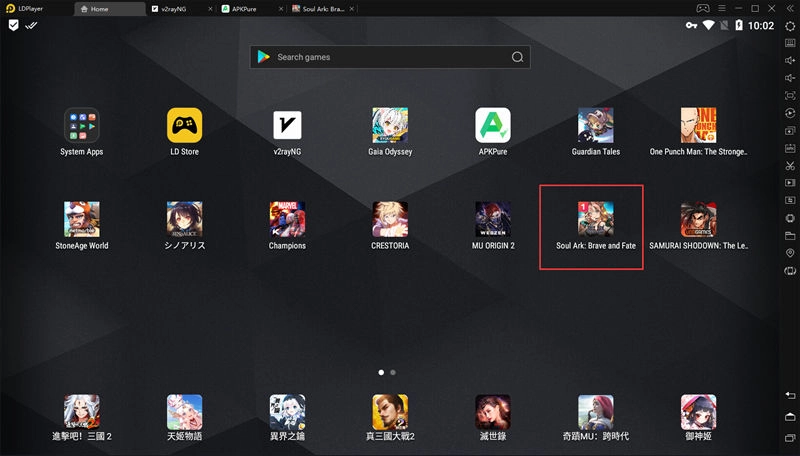Click the location pin sidebar icon

(790, 254)
